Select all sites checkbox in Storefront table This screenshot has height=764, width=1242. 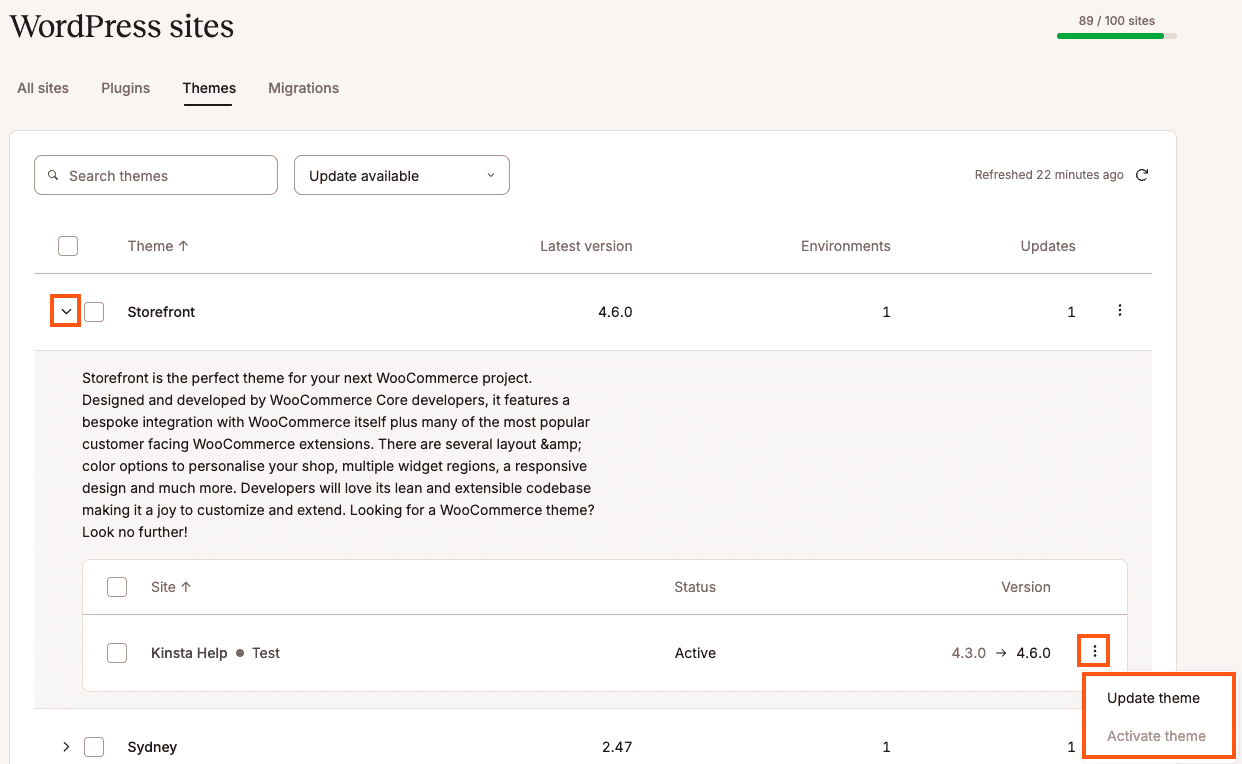117,587
